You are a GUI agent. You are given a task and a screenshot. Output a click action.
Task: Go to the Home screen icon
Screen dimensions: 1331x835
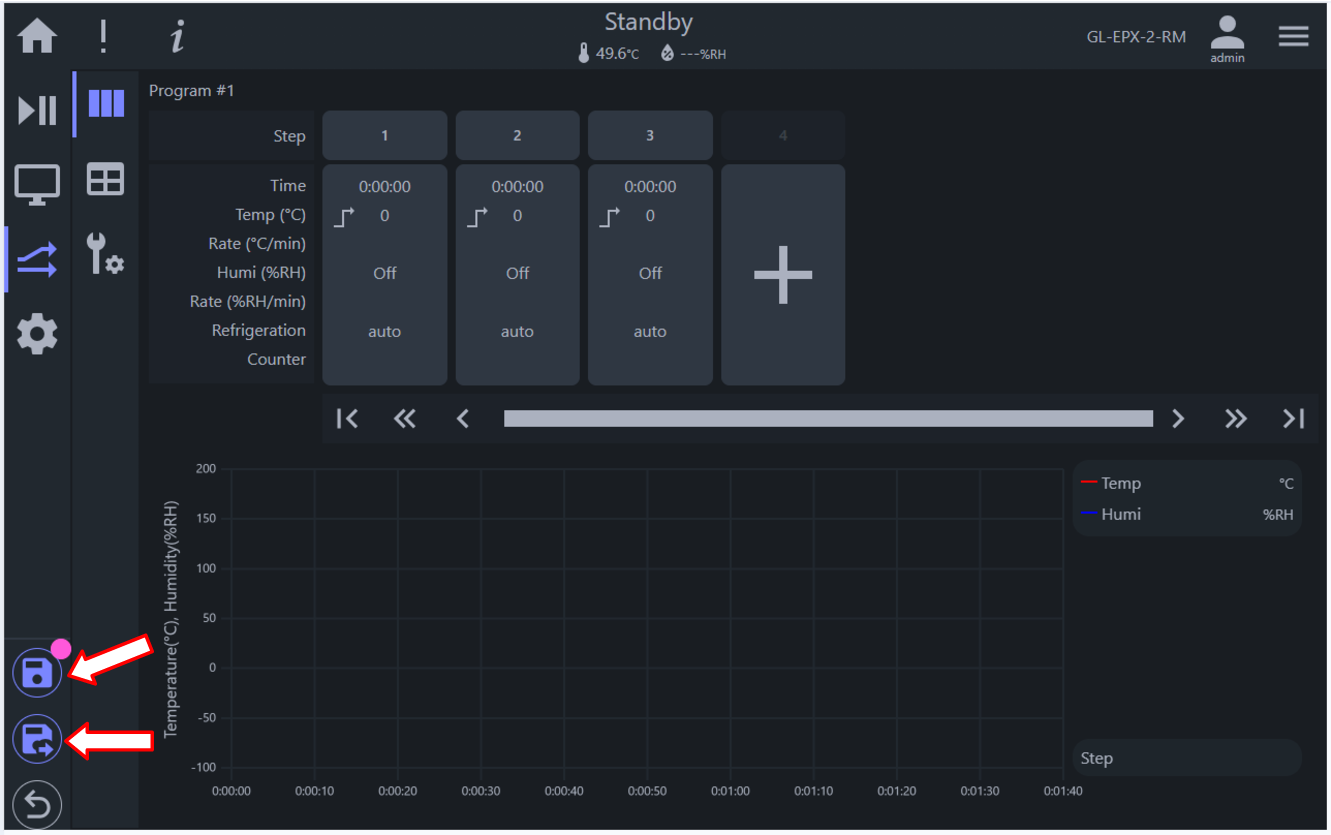pos(38,36)
